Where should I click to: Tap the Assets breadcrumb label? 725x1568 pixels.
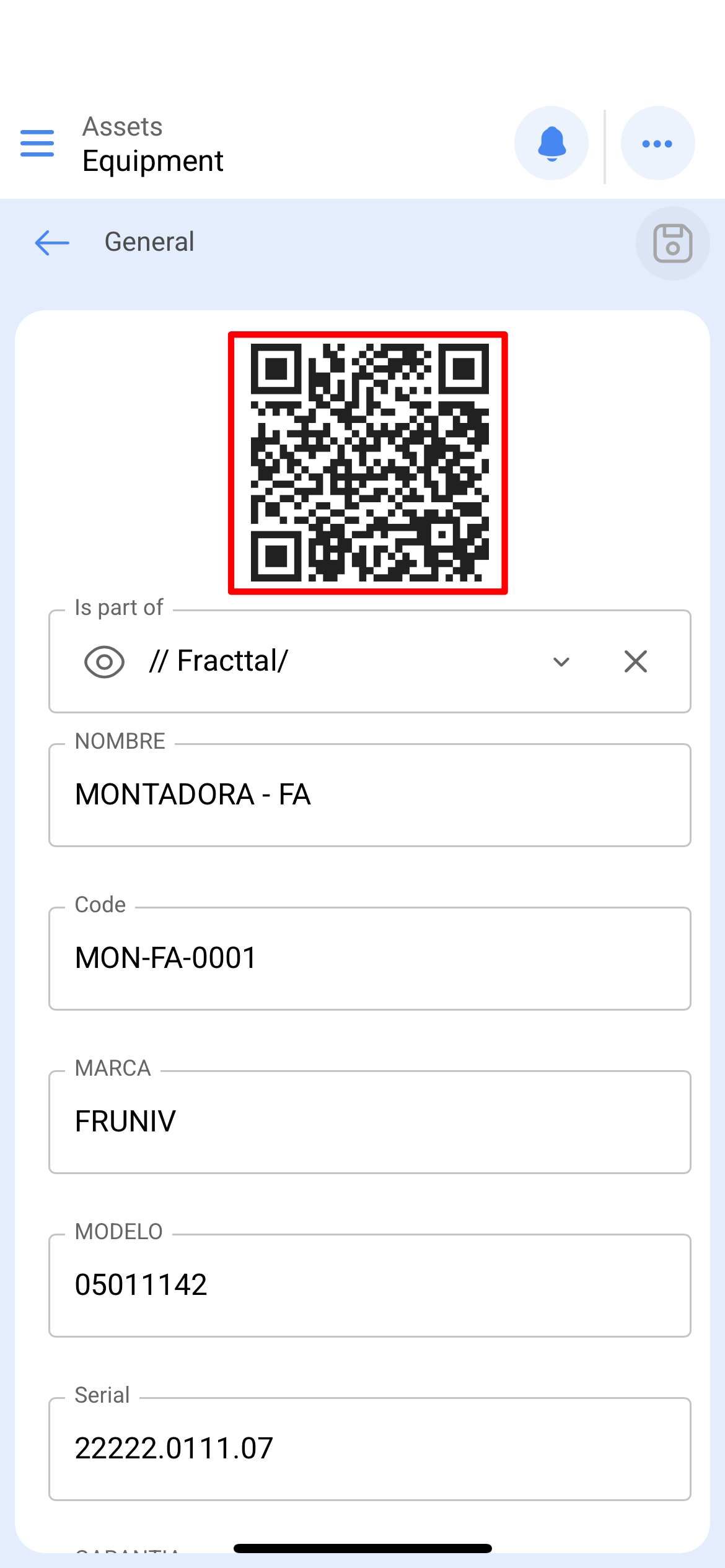(123, 126)
